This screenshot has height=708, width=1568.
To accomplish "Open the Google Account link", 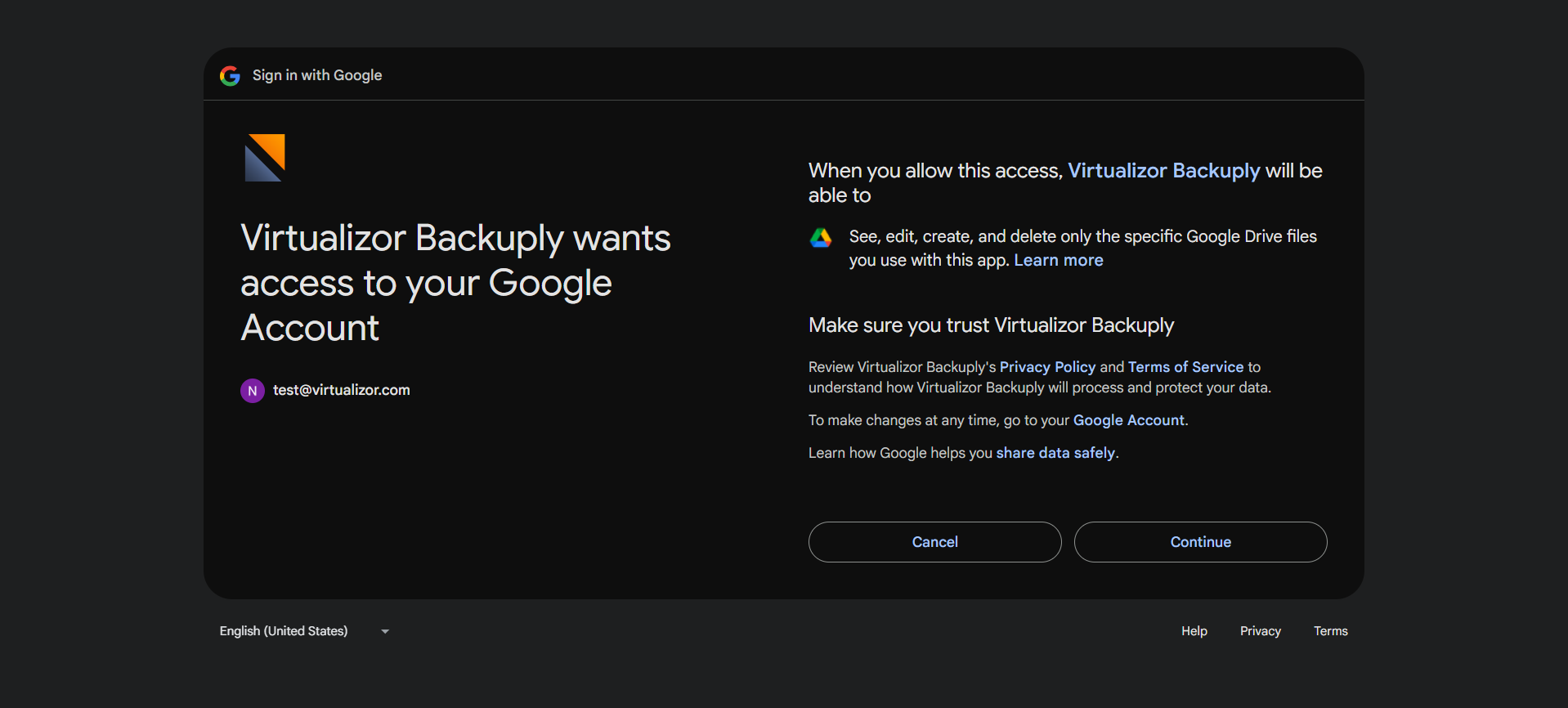I will [x=1128, y=420].
